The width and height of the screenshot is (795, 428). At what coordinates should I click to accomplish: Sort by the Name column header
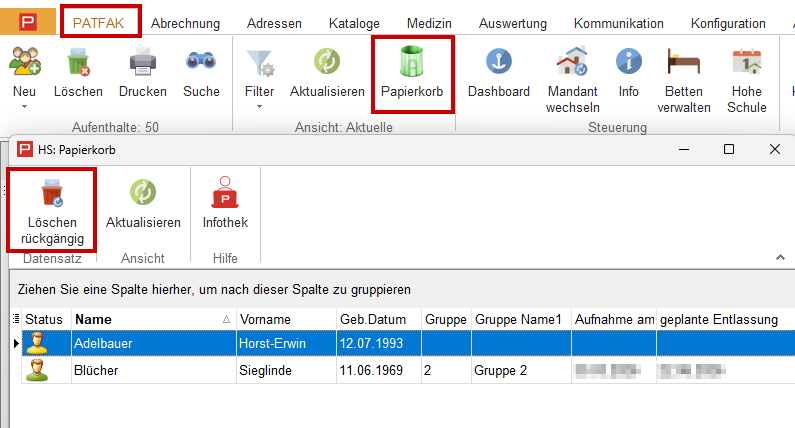[150, 319]
